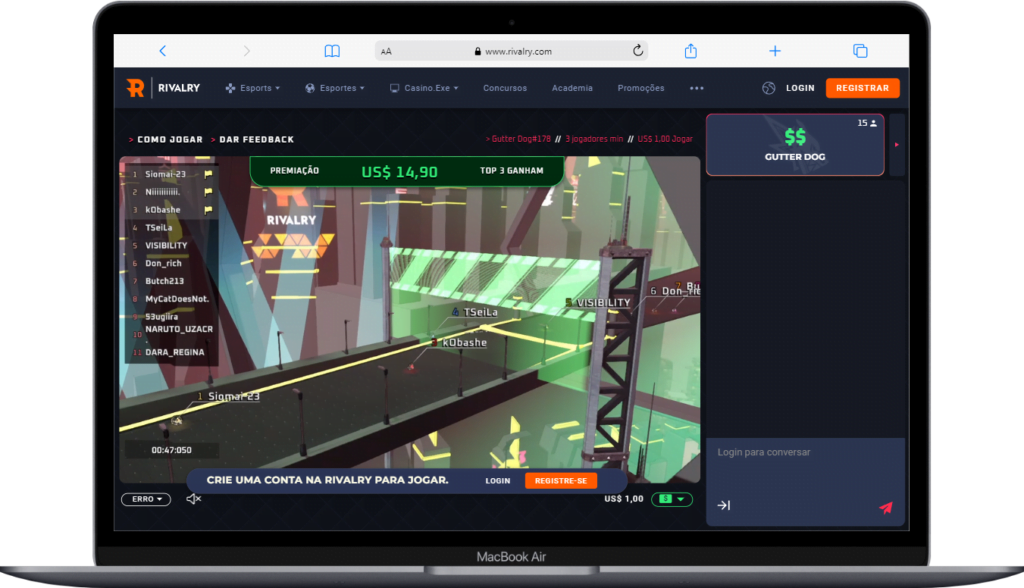
Task: Open the Concursos menu item
Action: coord(505,88)
